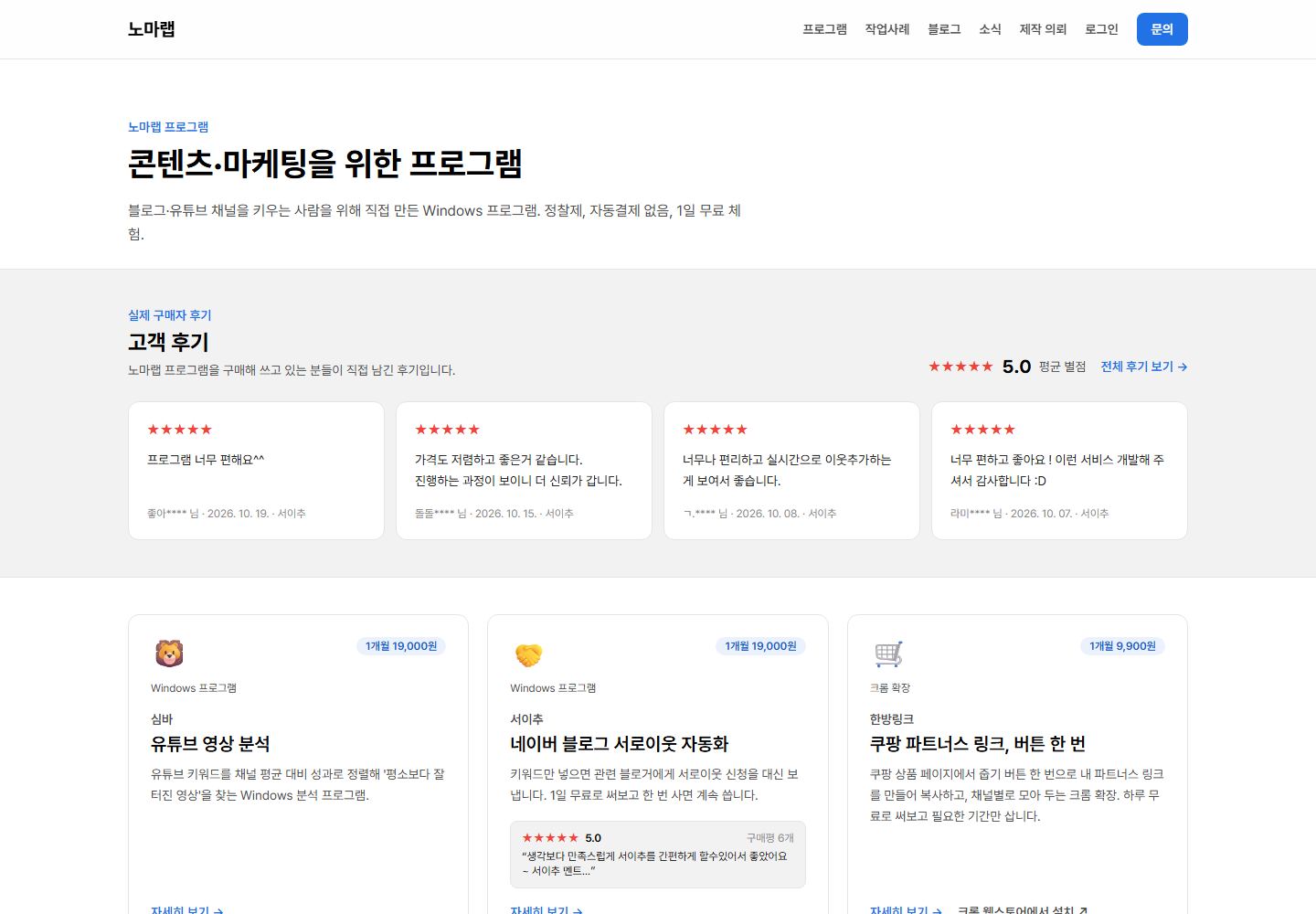Open 전체 후기 보기 link
Viewport: 1316px width, 914px height.
point(1143,367)
